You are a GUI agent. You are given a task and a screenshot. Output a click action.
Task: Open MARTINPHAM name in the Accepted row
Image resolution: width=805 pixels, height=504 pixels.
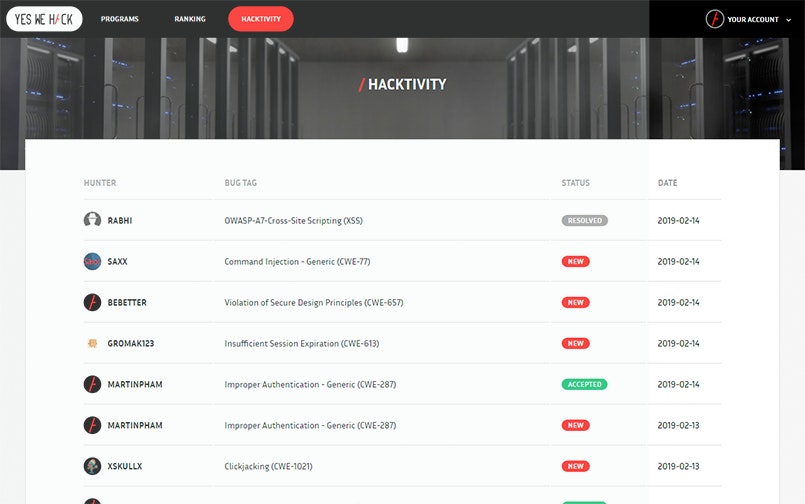tap(135, 384)
